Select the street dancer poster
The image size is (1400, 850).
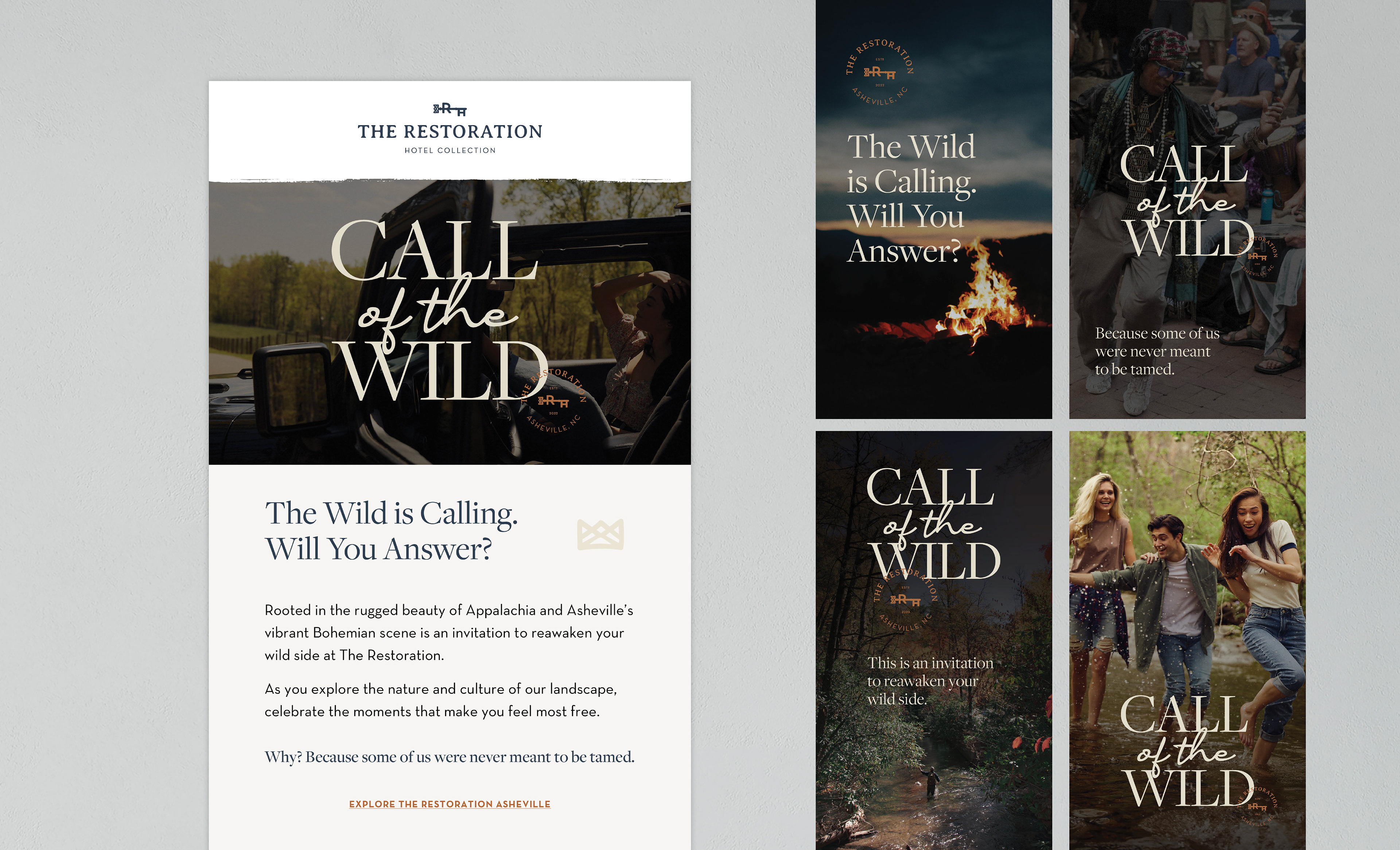1187,209
